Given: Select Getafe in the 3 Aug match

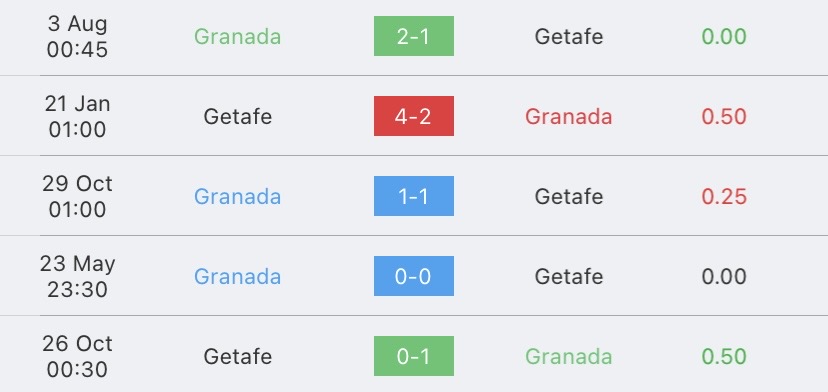Looking at the screenshot, I should 569,36.
